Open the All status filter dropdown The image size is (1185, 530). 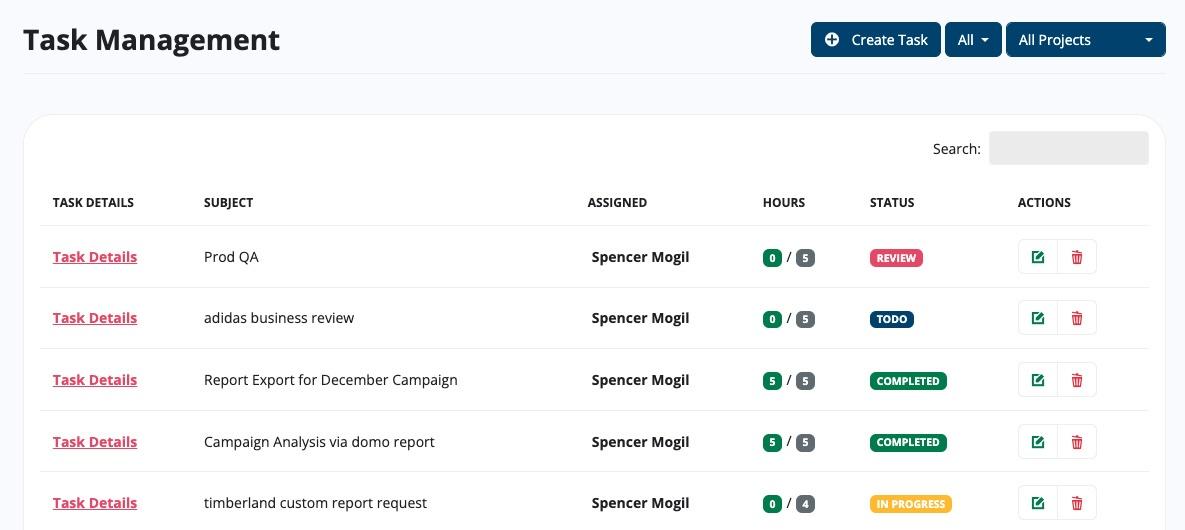[x=973, y=39]
